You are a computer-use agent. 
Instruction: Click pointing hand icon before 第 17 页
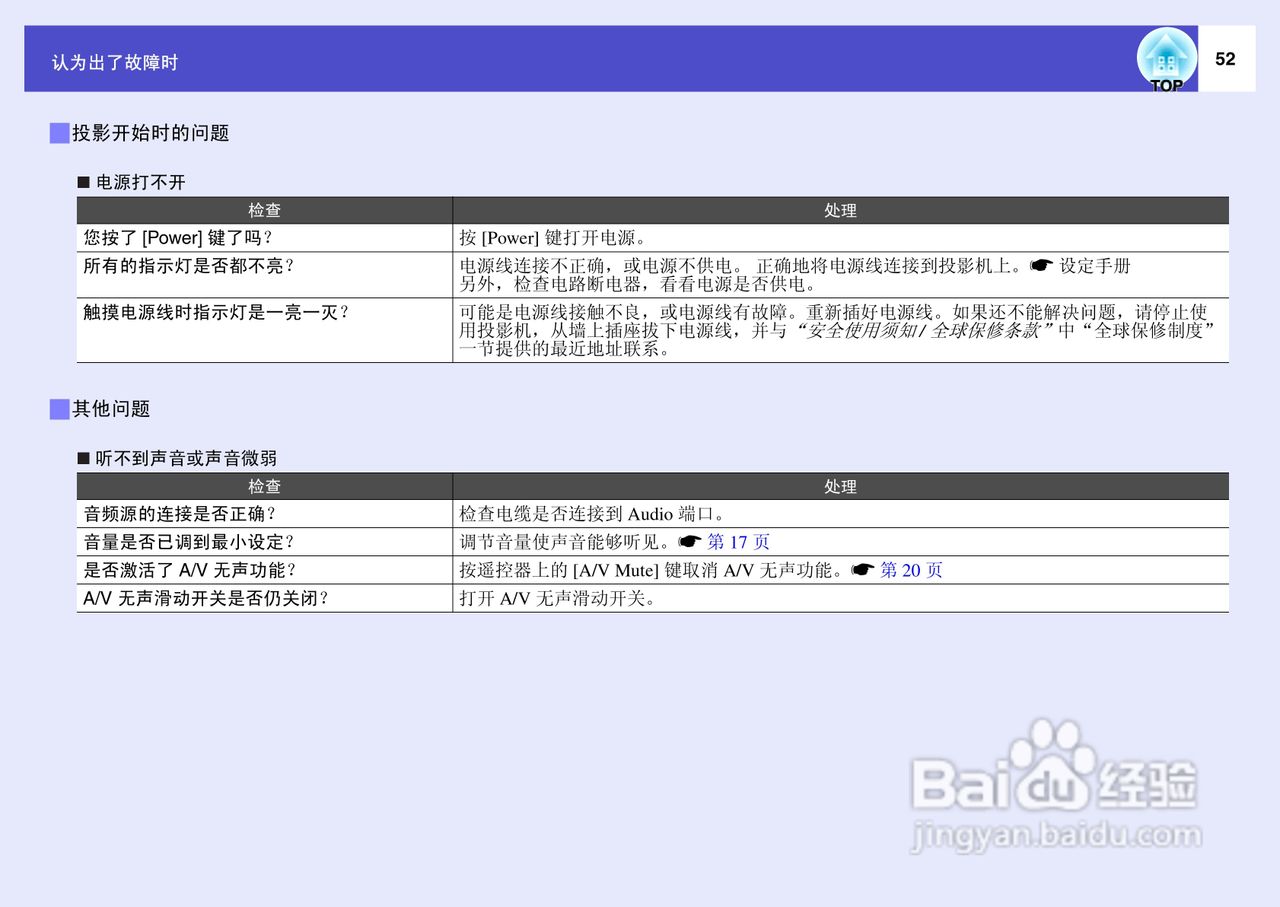(x=690, y=542)
